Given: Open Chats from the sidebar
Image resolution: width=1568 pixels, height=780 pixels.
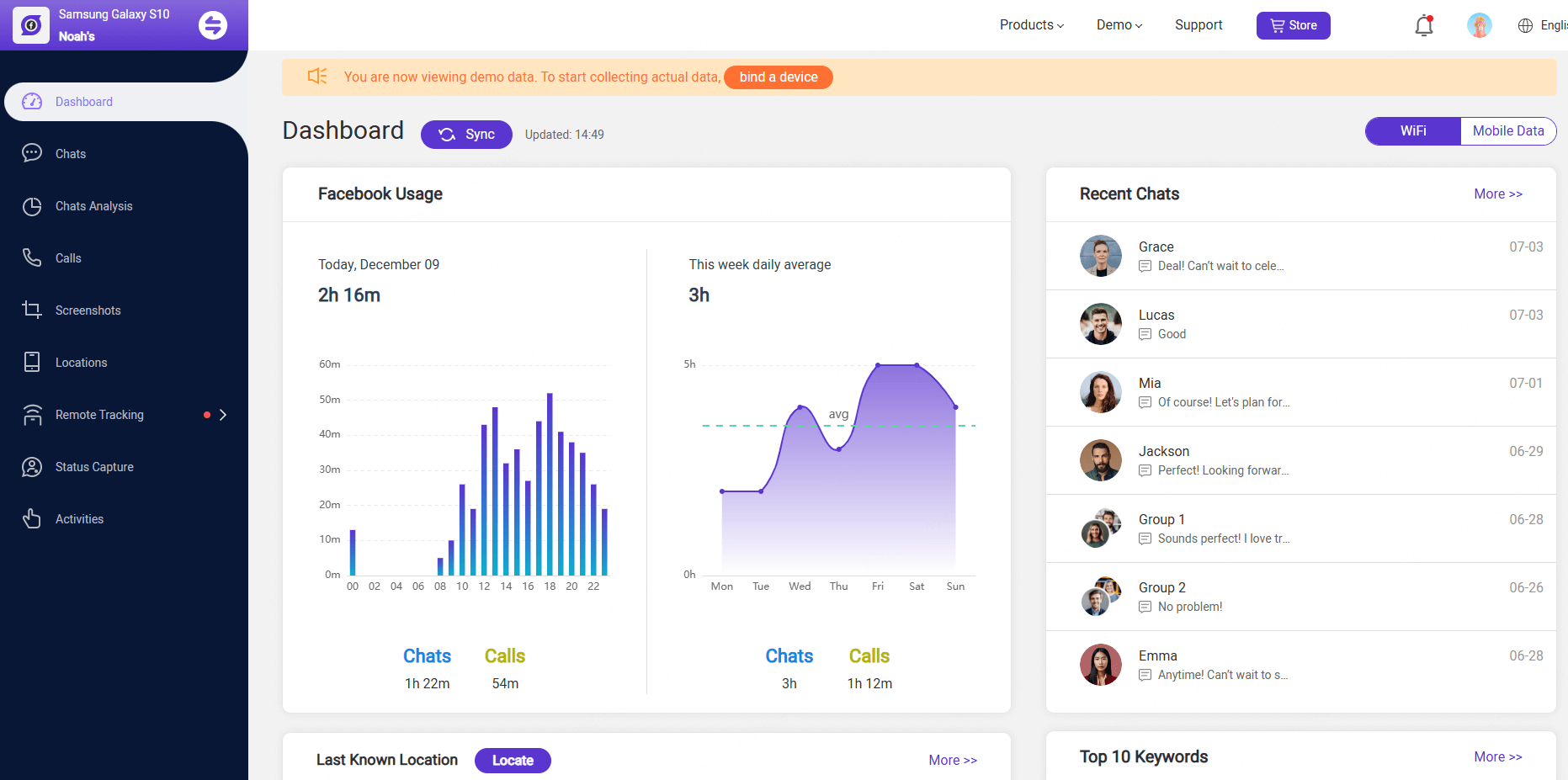Looking at the screenshot, I should coord(71,154).
